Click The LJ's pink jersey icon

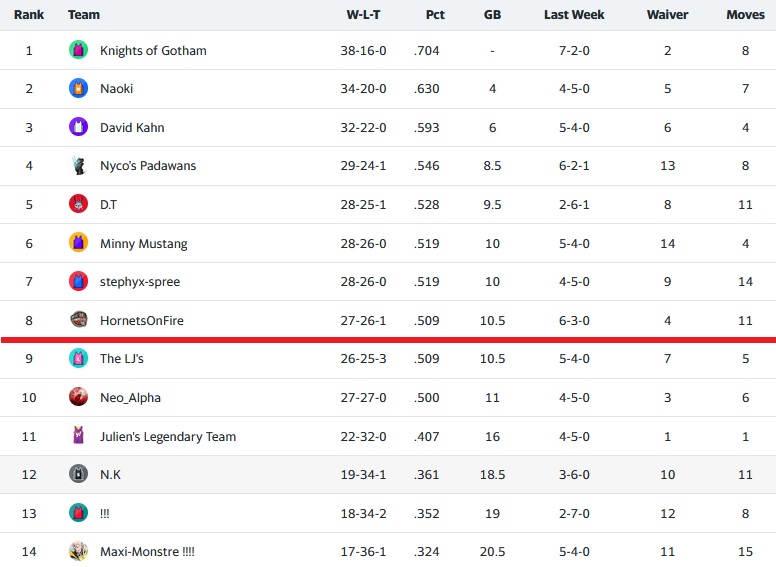78,358
